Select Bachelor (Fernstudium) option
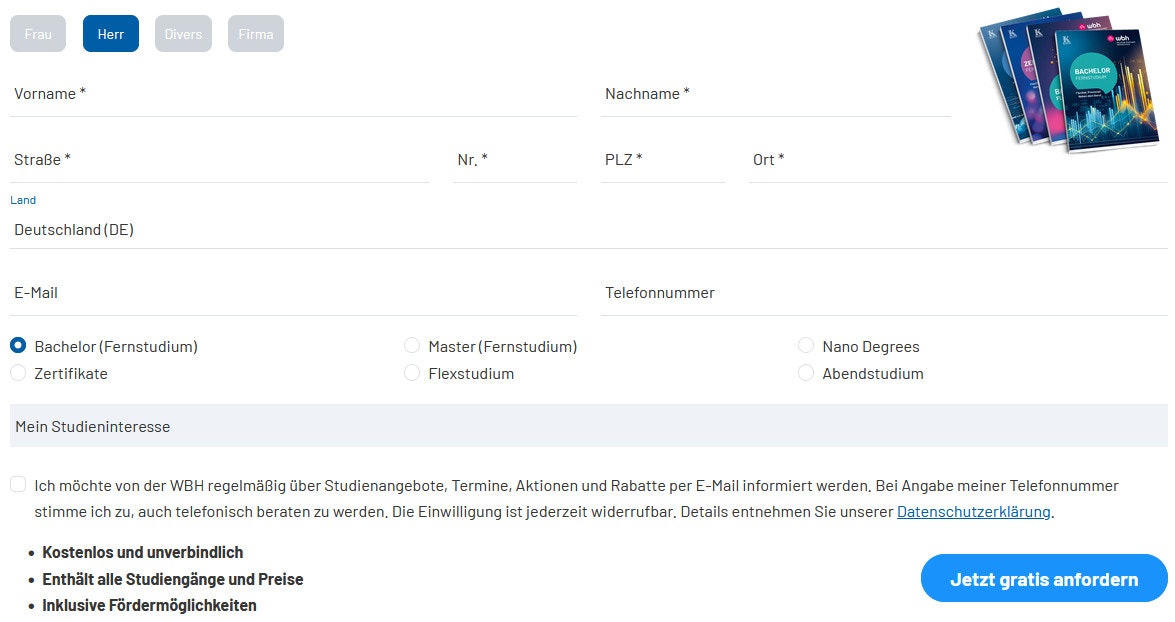1175x622 pixels. [17, 345]
